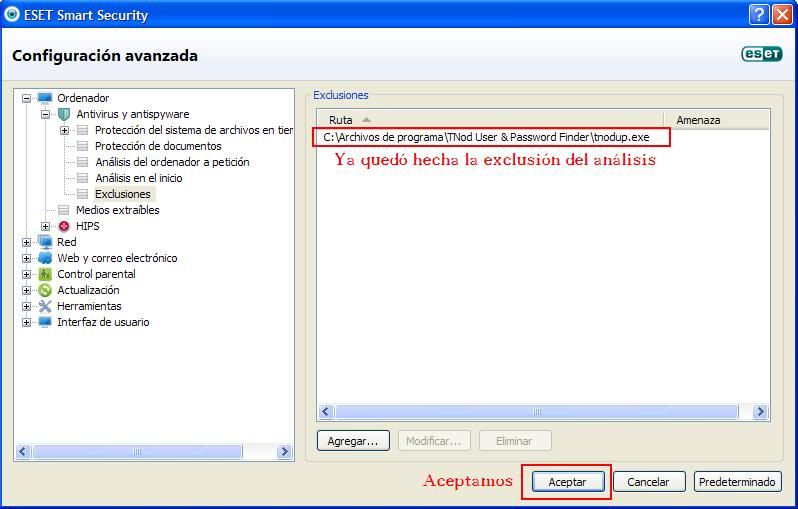
Task: Click the Cancelar button
Action: pos(649,482)
